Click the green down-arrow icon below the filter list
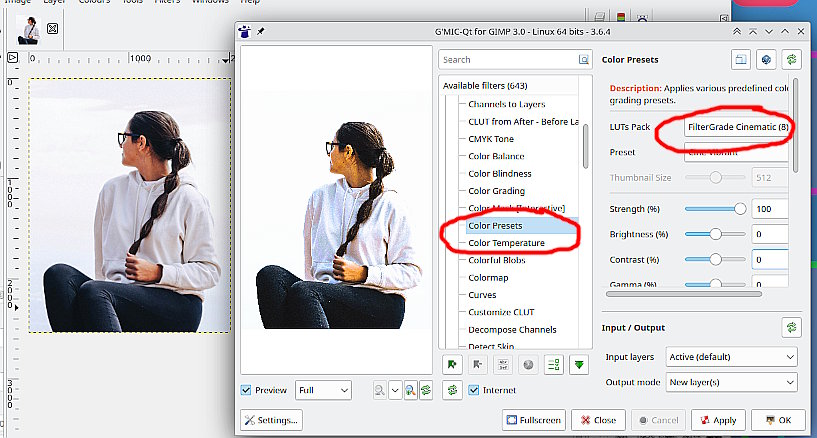Image resolution: width=817 pixels, height=438 pixels. point(579,365)
